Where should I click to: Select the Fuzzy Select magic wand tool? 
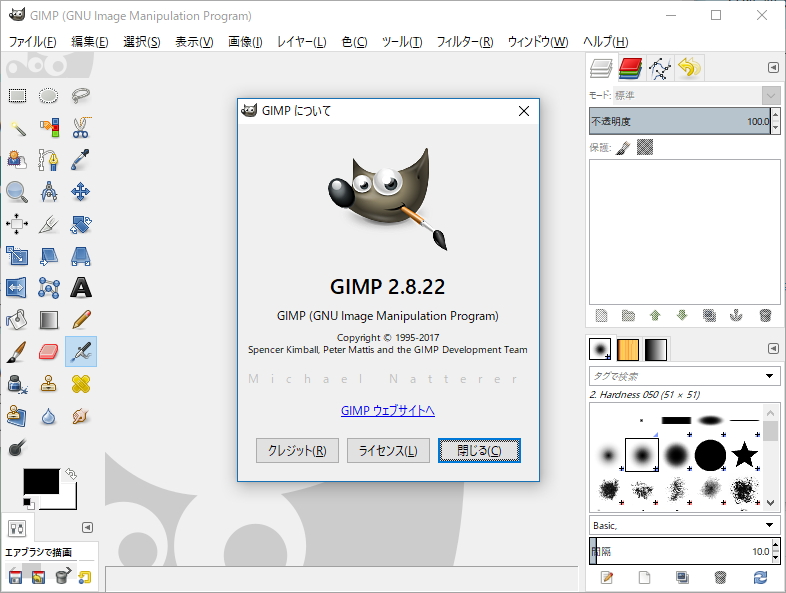point(17,128)
